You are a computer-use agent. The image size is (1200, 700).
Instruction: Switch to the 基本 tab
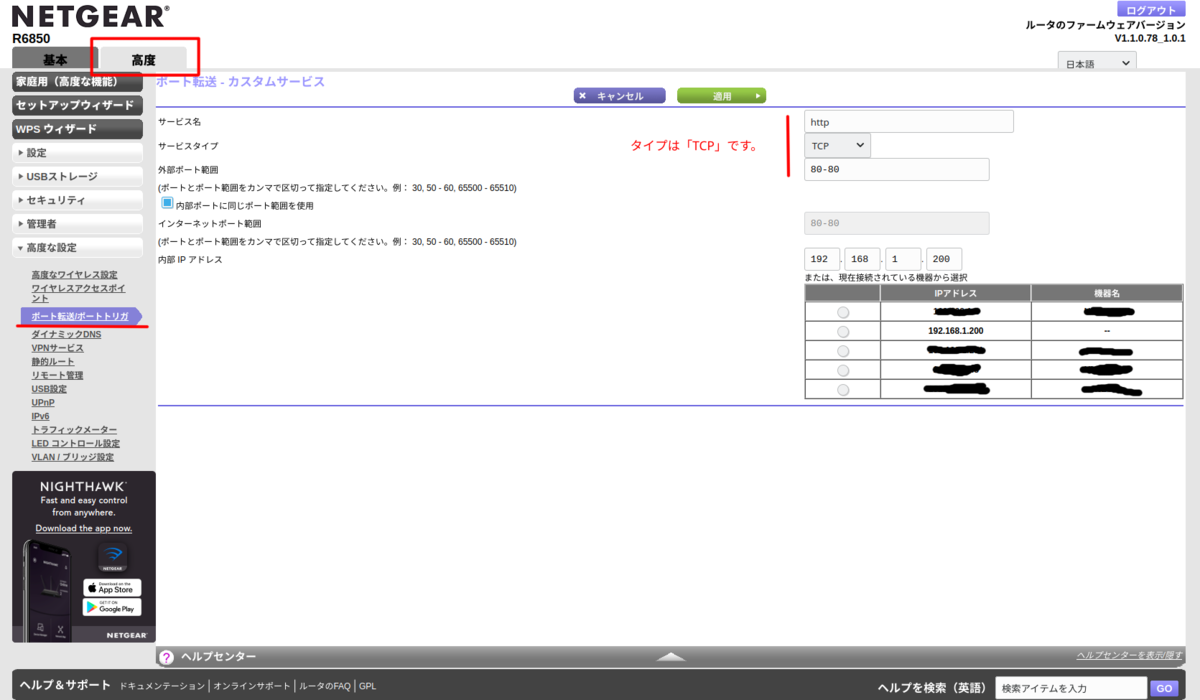click(55, 60)
